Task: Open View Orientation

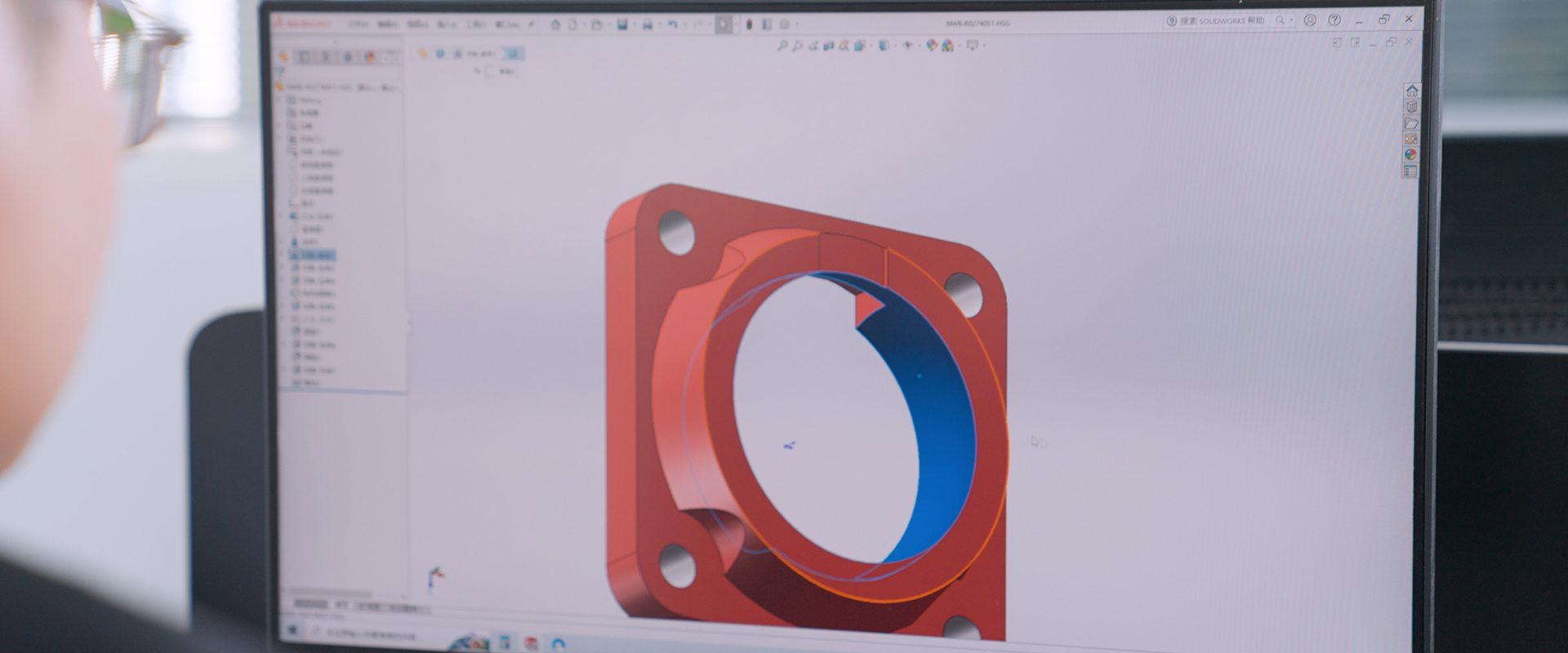Action: pos(859,46)
